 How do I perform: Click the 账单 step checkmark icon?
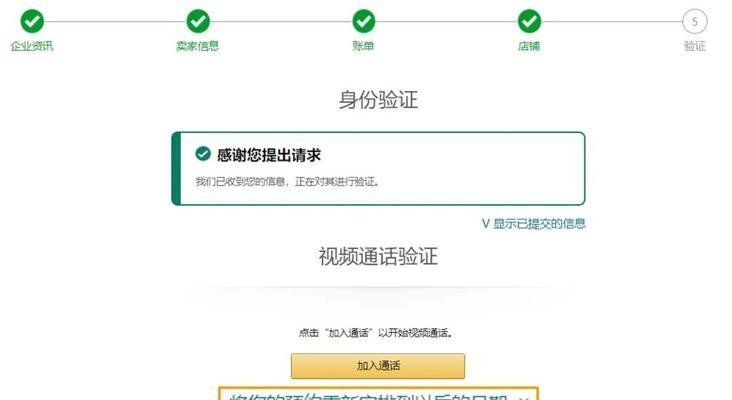tap(364, 21)
